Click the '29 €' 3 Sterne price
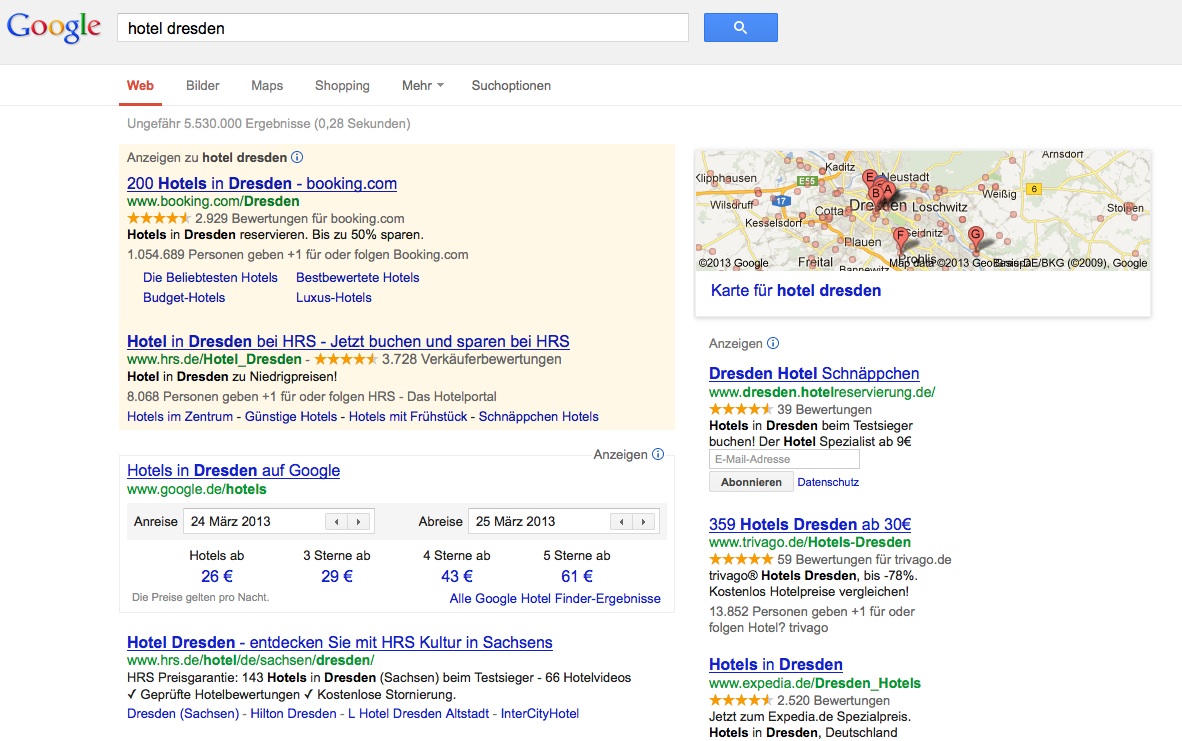Viewport: 1182px width, 741px height. 336,576
